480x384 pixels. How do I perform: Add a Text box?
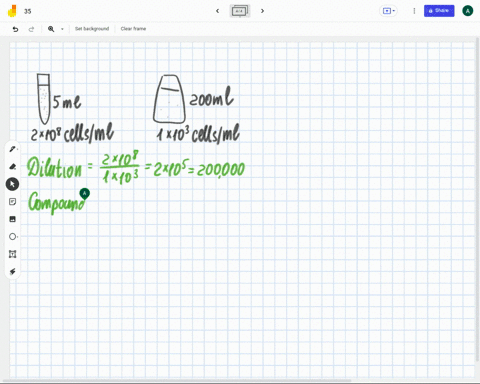coord(12,254)
